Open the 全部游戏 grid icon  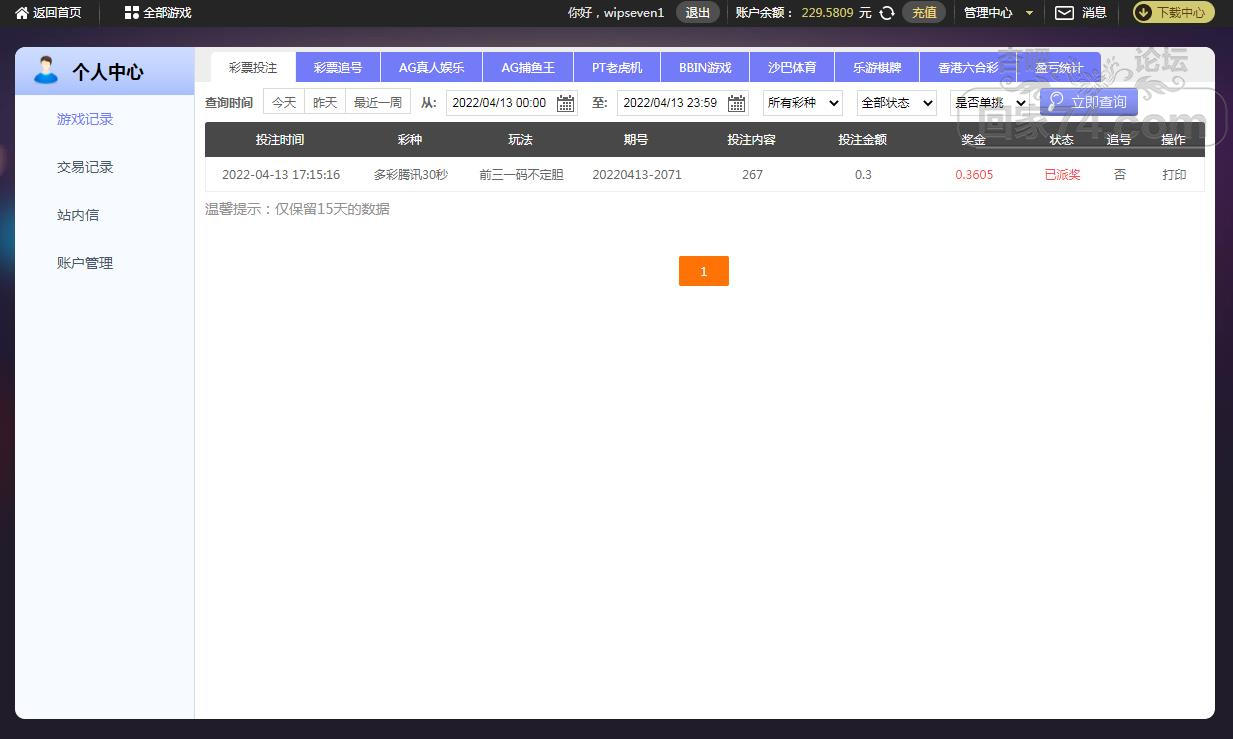pyautogui.click(x=132, y=13)
